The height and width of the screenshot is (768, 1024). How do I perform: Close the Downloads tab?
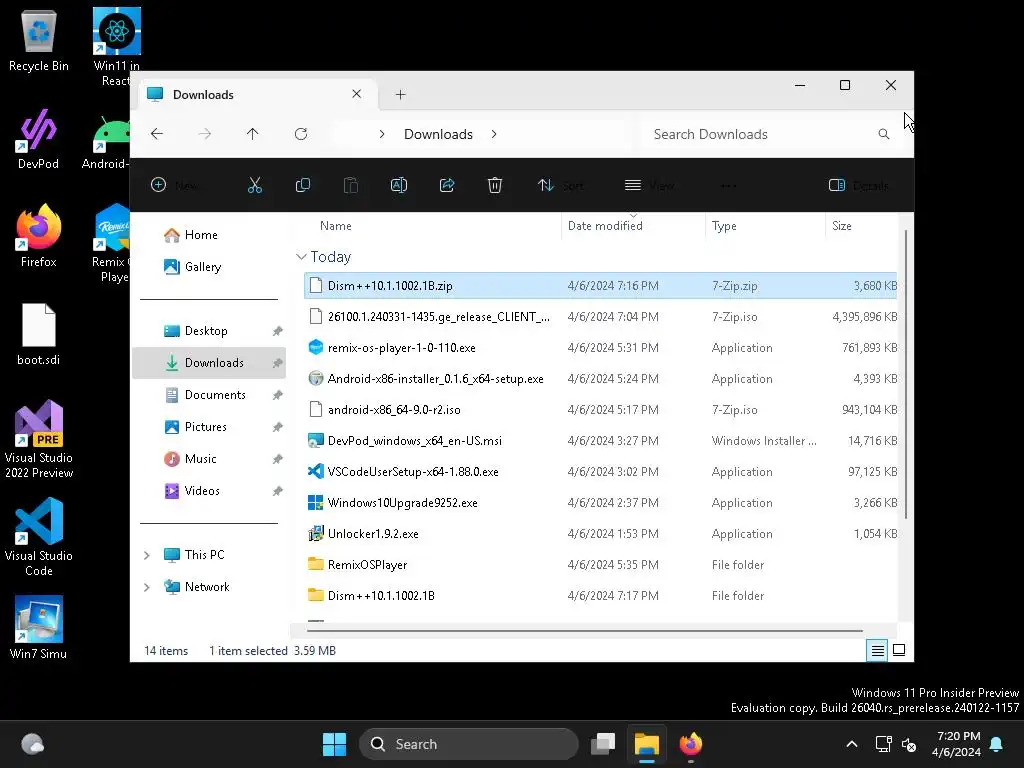click(x=357, y=94)
